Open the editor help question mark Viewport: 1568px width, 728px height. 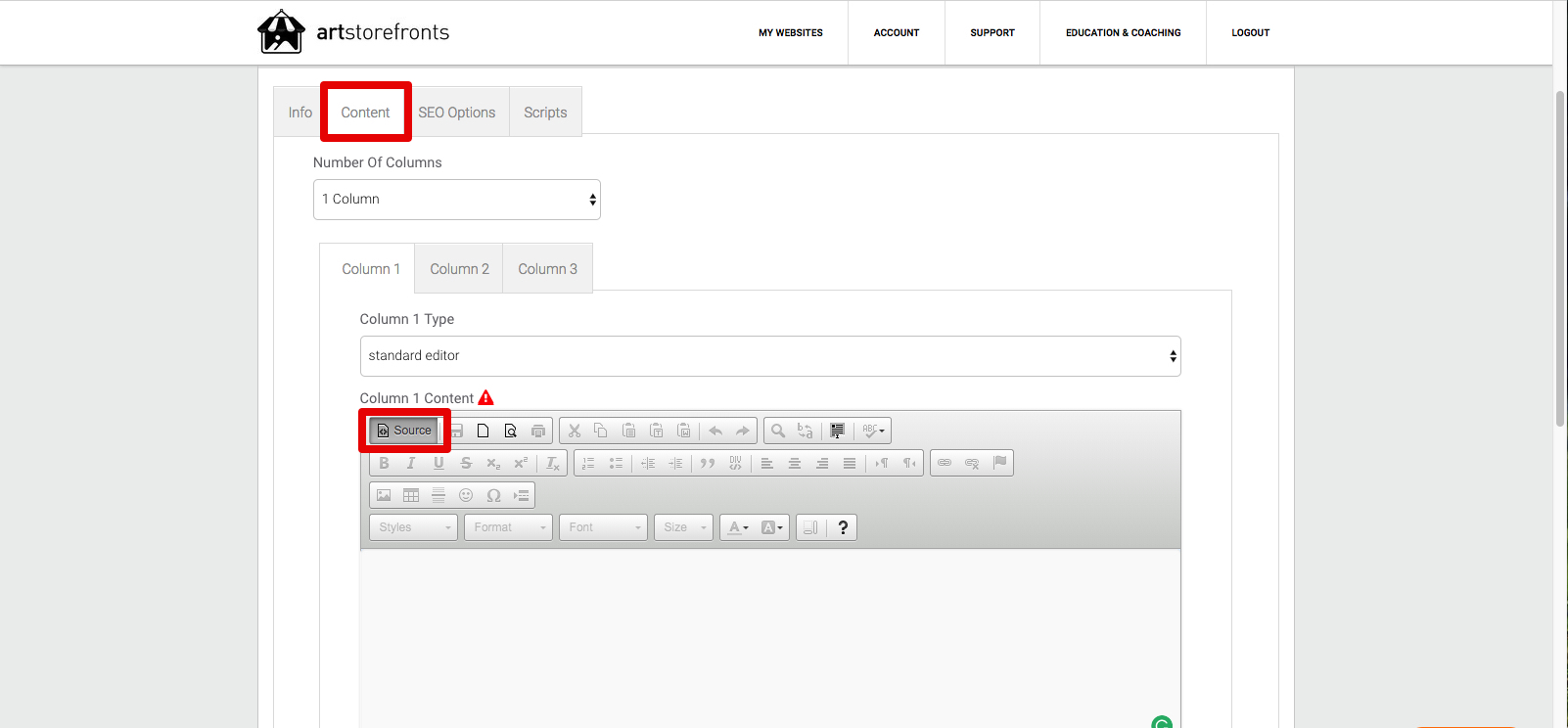click(x=843, y=527)
